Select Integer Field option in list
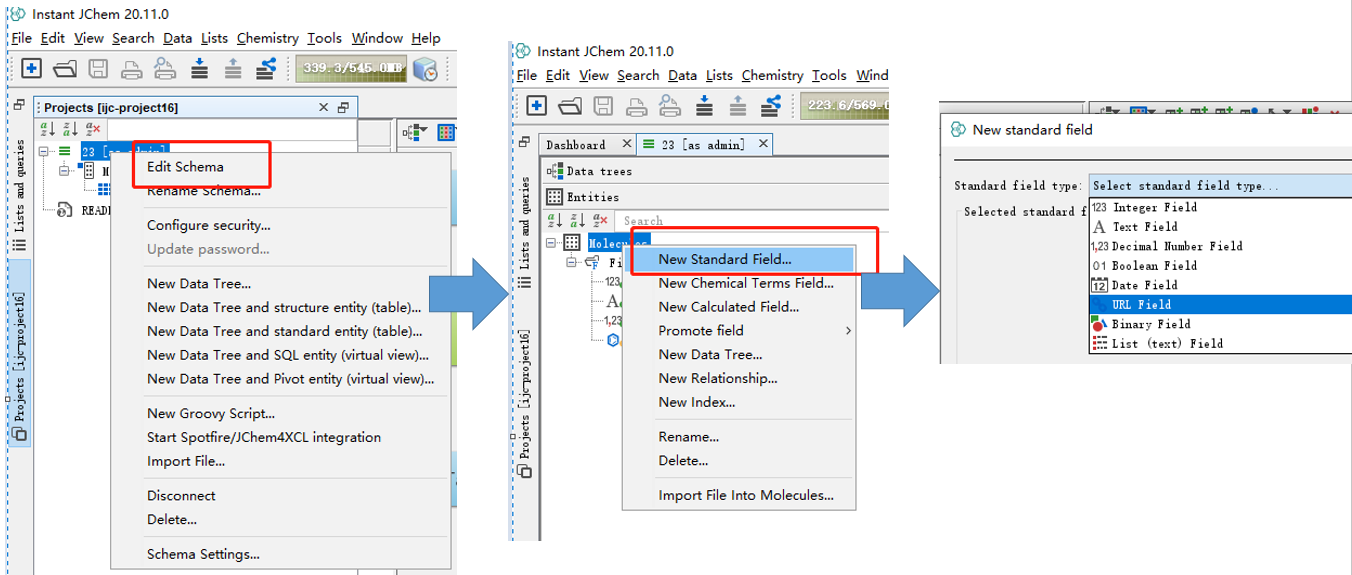 click(x=1154, y=207)
